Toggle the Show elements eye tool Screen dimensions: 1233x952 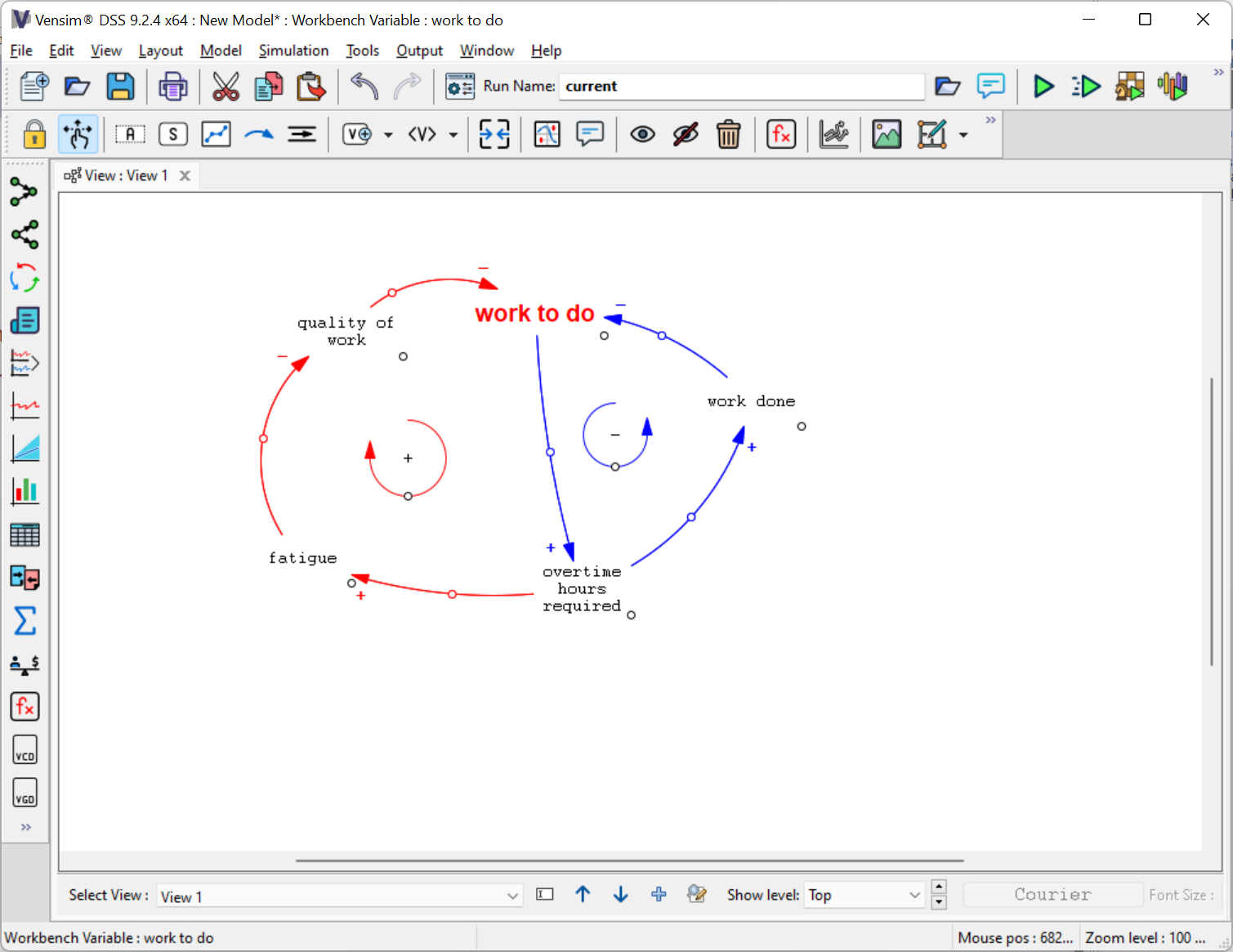(x=642, y=135)
